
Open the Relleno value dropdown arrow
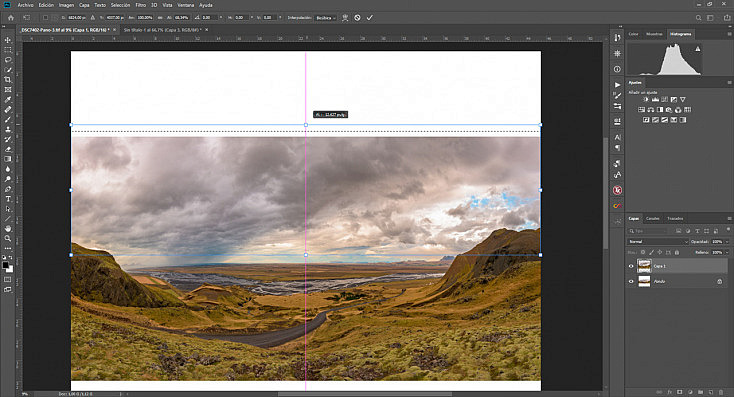pos(727,252)
